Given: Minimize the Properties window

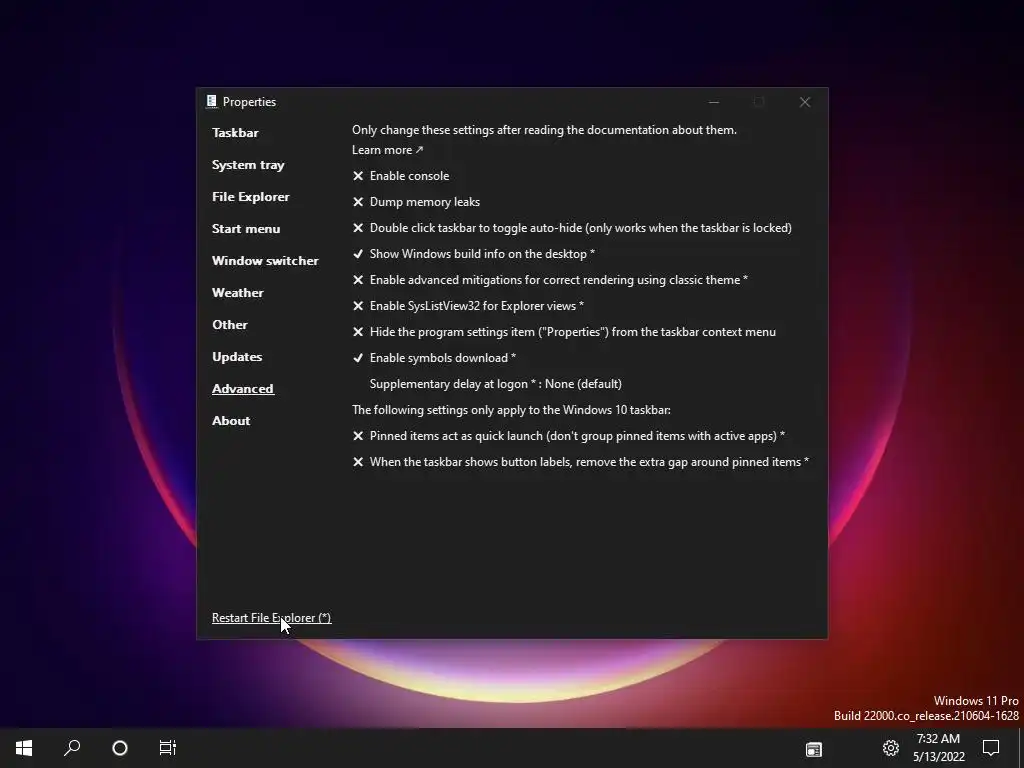Looking at the screenshot, I should click(x=714, y=102).
